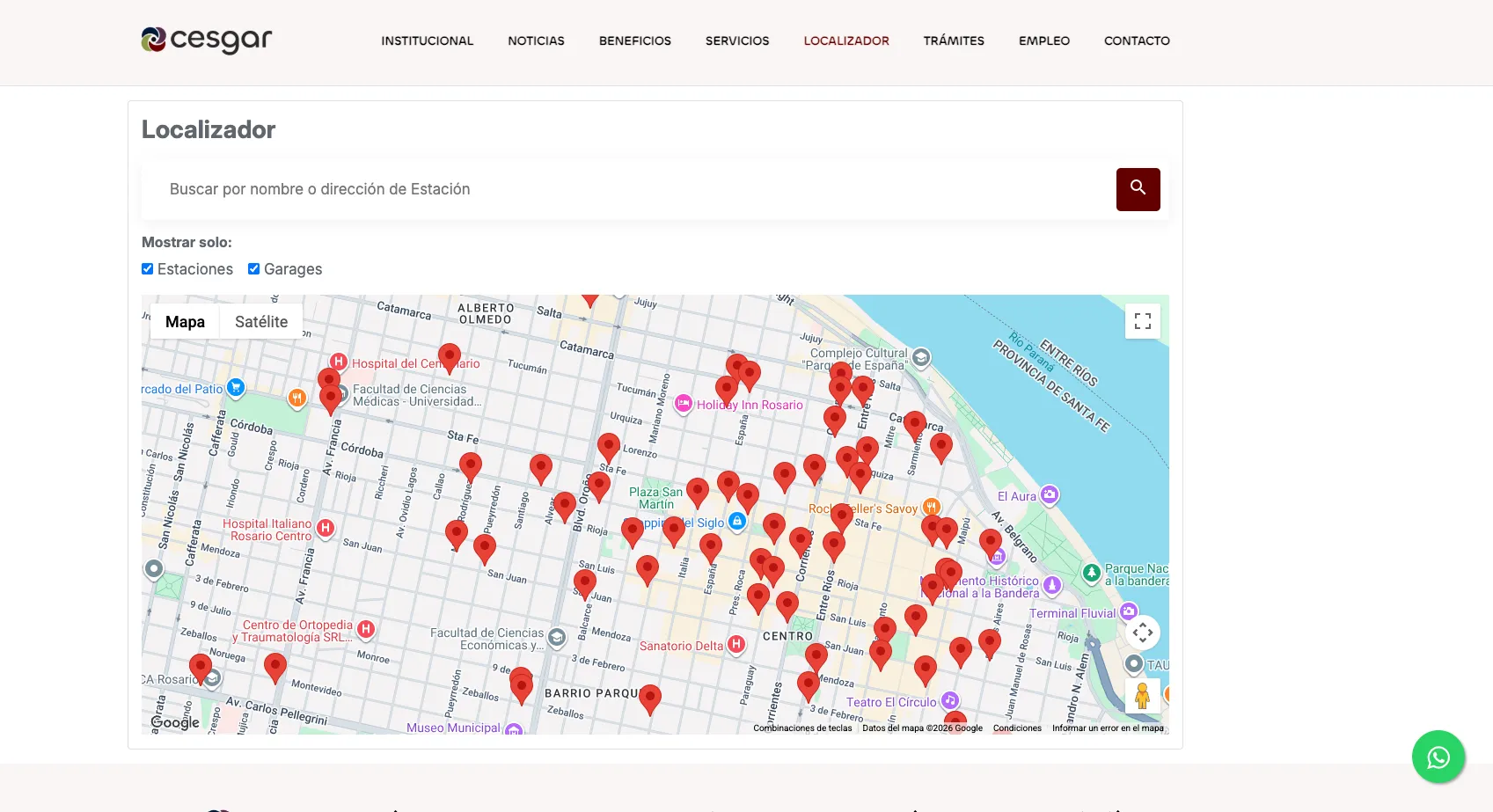Select the gray TAU marker icon
Image resolution: width=1493 pixels, height=812 pixels.
click(x=1134, y=663)
